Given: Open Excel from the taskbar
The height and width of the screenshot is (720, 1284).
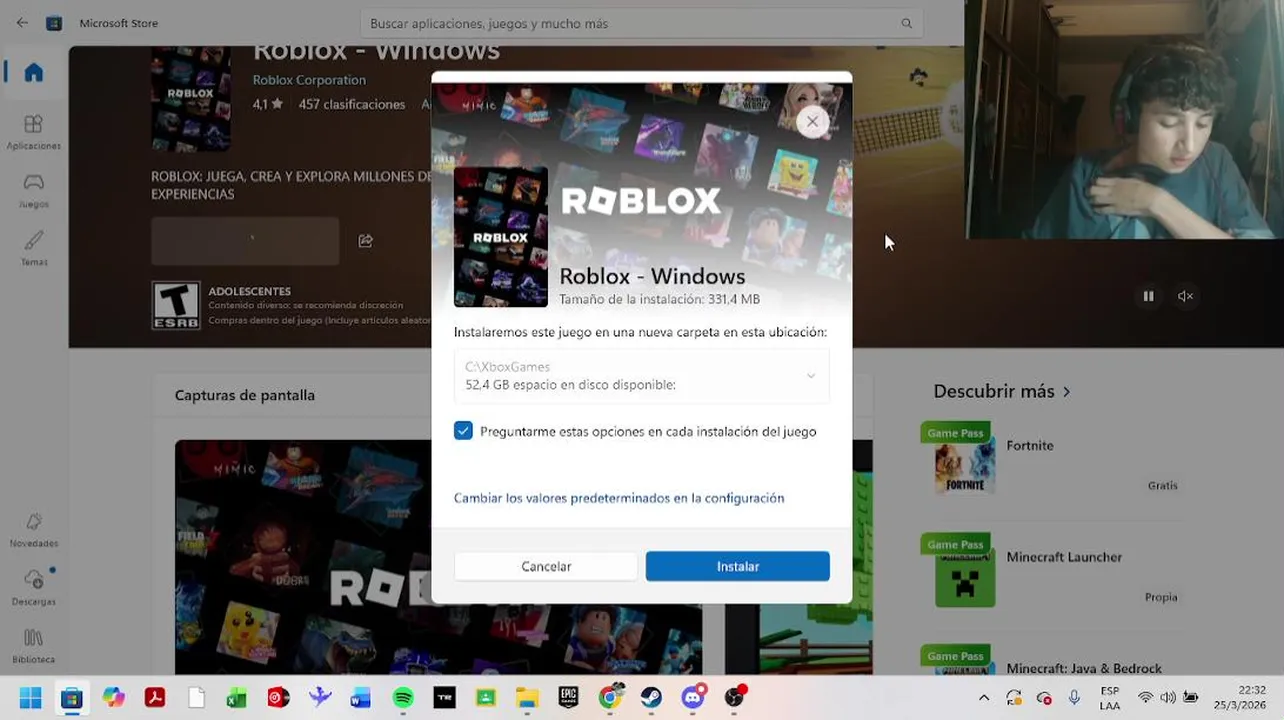Looking at the screenshot, I should coord(237,697).
